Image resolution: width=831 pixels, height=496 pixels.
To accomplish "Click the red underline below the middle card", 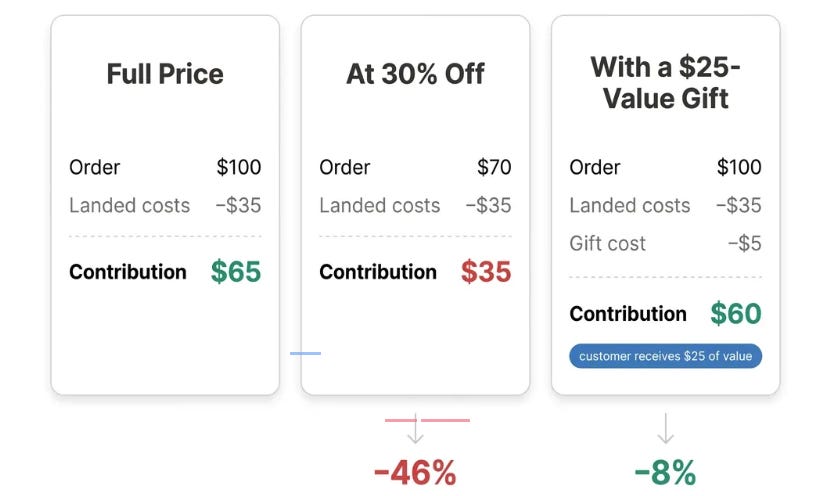I will [427, 420].
